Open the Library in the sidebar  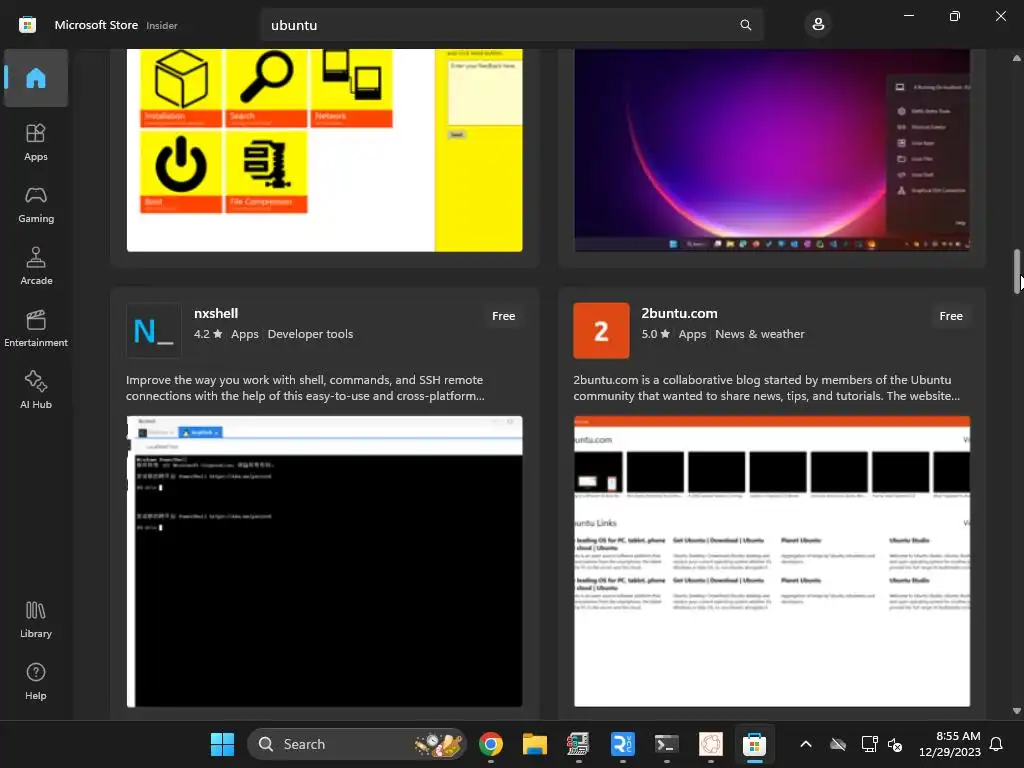(x=36, y=620)
